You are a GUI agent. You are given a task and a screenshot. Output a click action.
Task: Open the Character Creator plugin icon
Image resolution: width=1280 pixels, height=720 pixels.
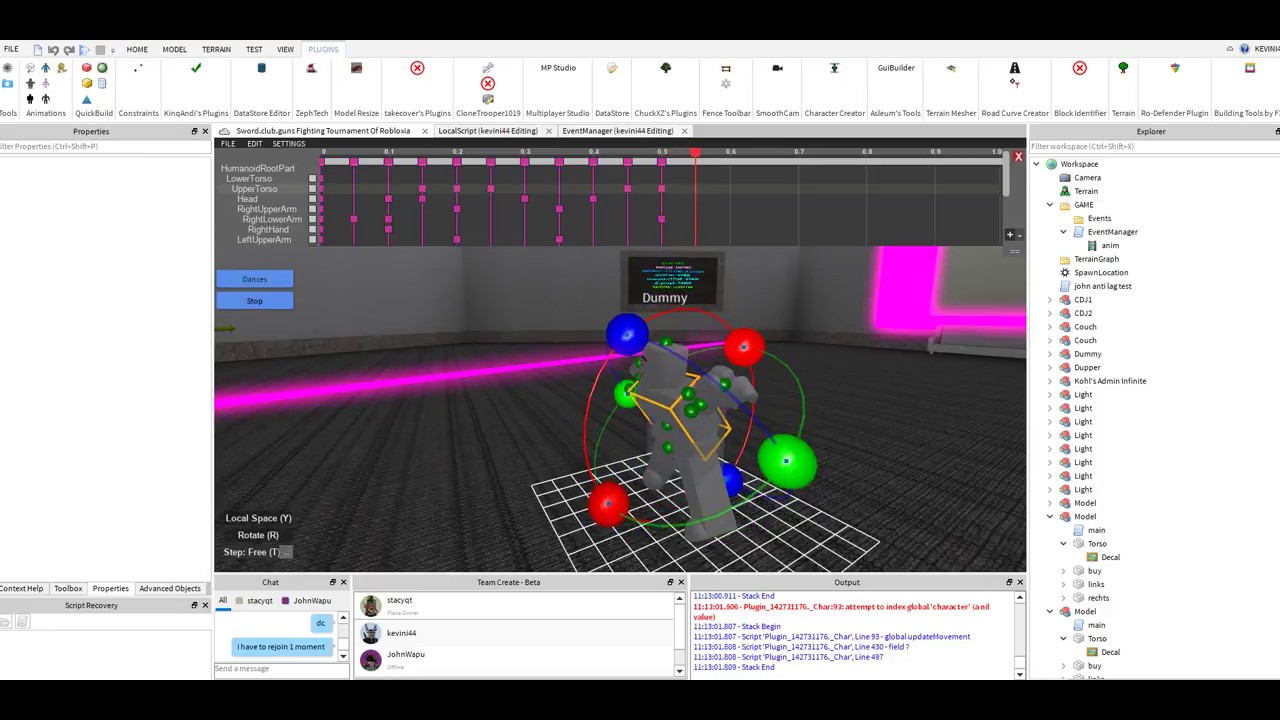pyautogui.click(x=834, y=68)
